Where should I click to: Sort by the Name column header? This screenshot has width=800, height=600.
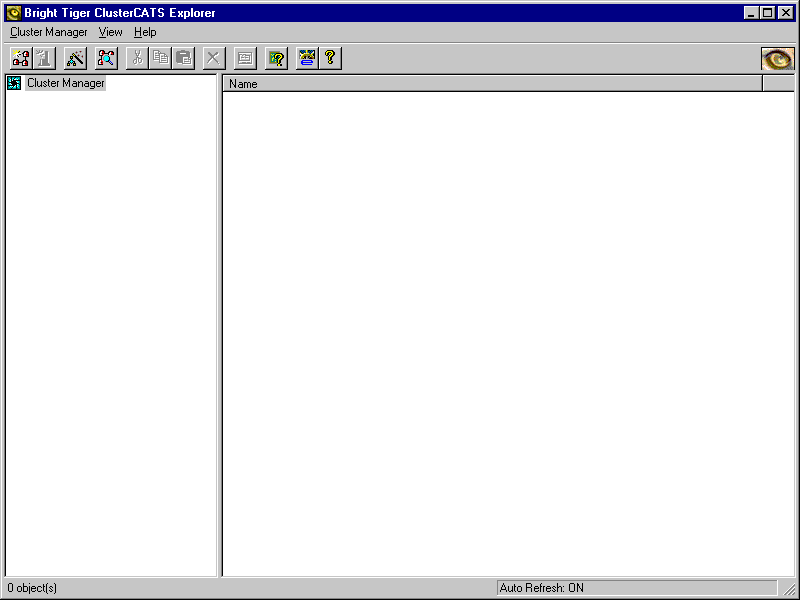click(492, 84)
